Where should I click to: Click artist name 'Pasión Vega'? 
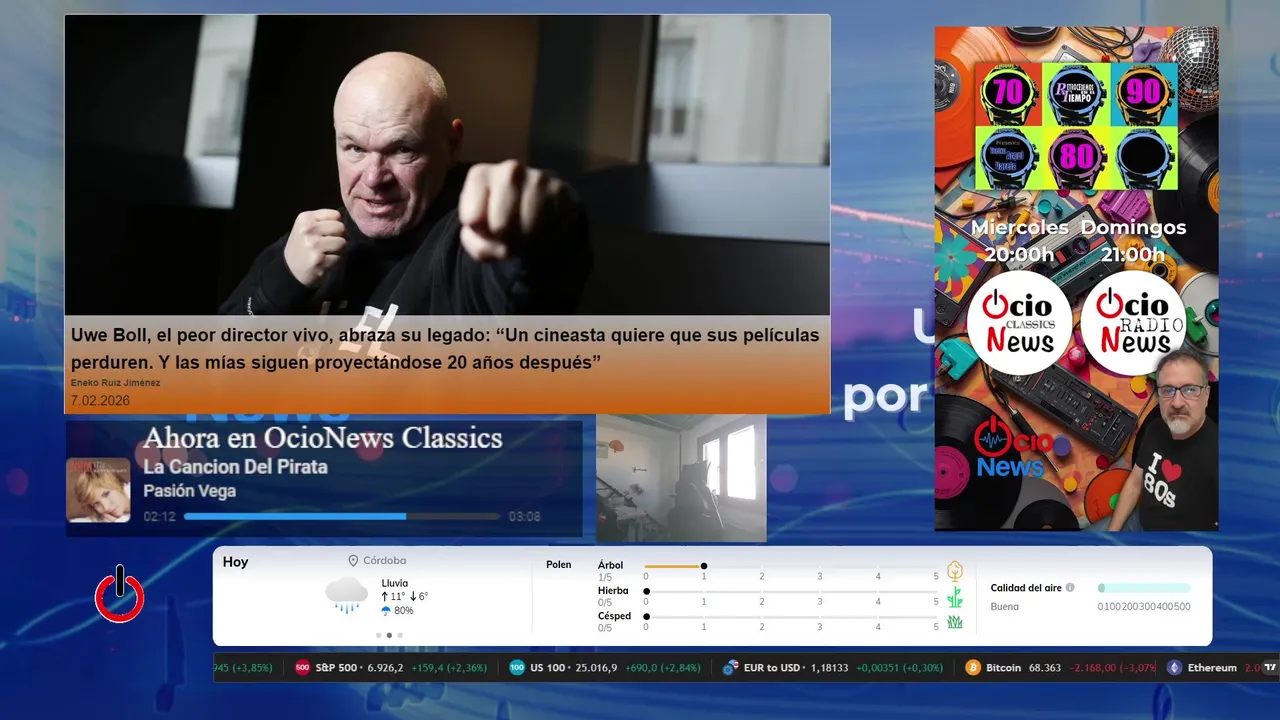(x=189, y=491)
